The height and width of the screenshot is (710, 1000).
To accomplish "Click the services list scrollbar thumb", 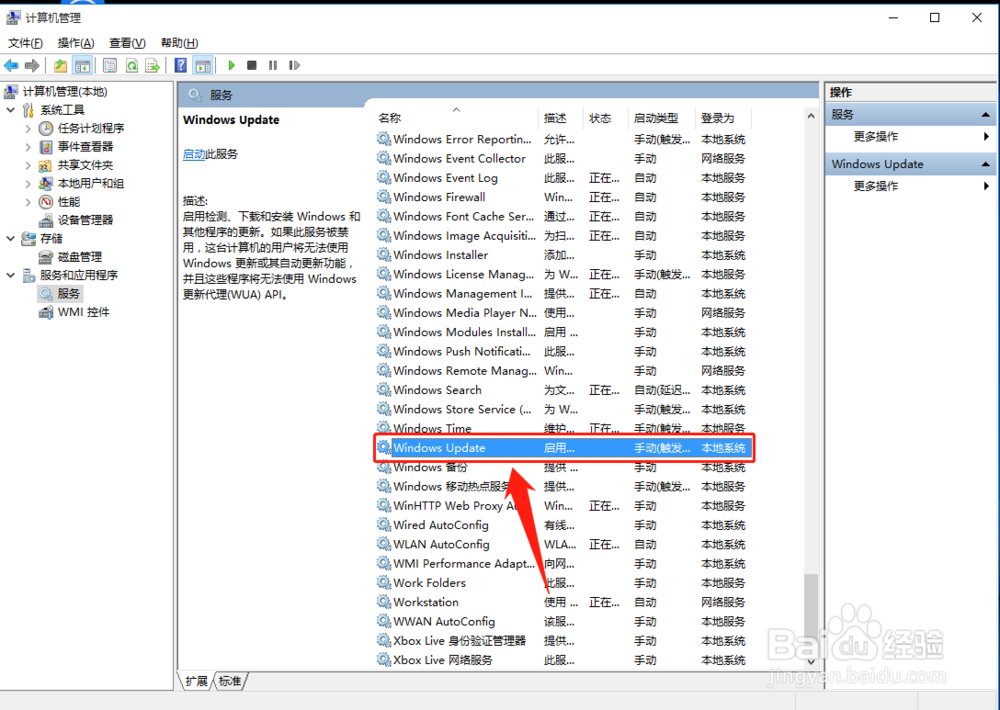I will [x=811, y=612].
